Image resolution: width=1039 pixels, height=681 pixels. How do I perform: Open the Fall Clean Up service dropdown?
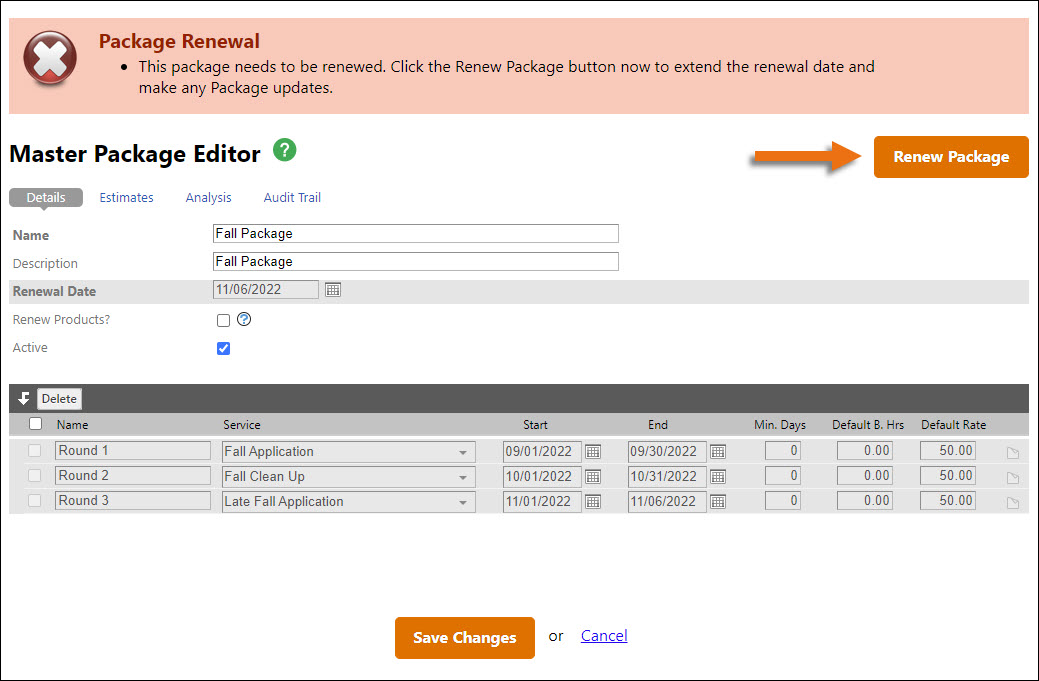(x=464, y=476)
